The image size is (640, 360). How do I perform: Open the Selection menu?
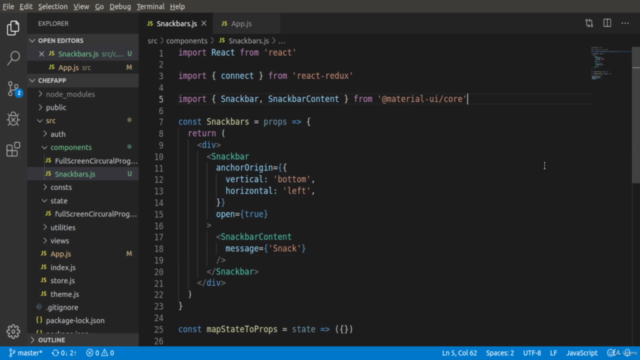tap(53, 7)
